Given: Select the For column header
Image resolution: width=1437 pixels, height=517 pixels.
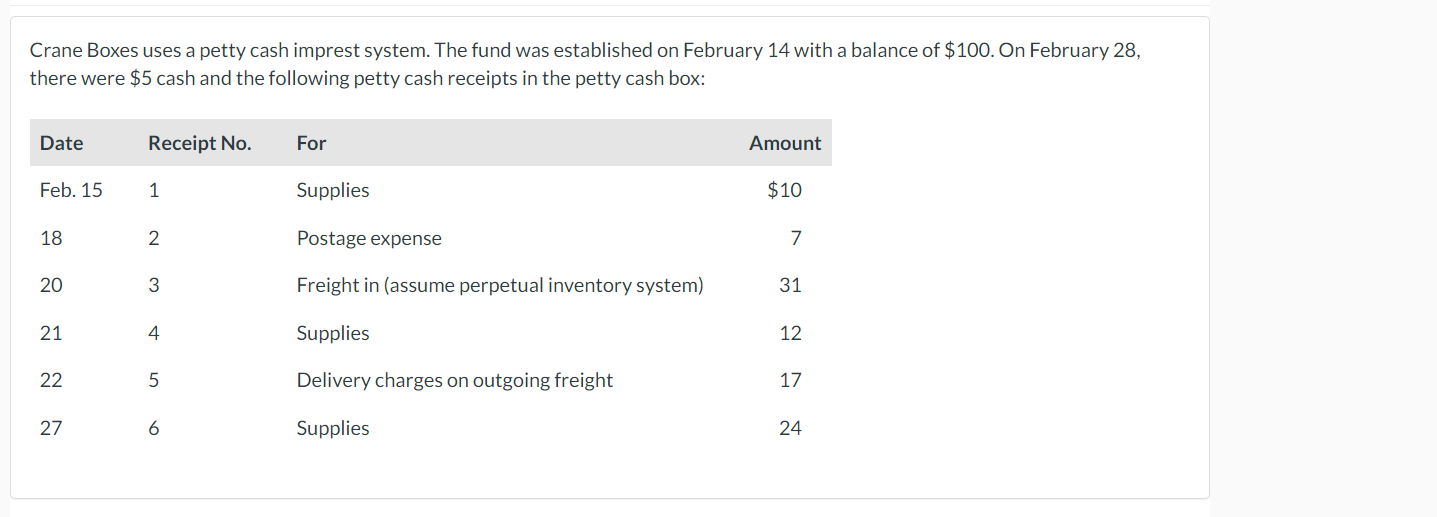Looking at the screenshot, I should tap(311, 143).
